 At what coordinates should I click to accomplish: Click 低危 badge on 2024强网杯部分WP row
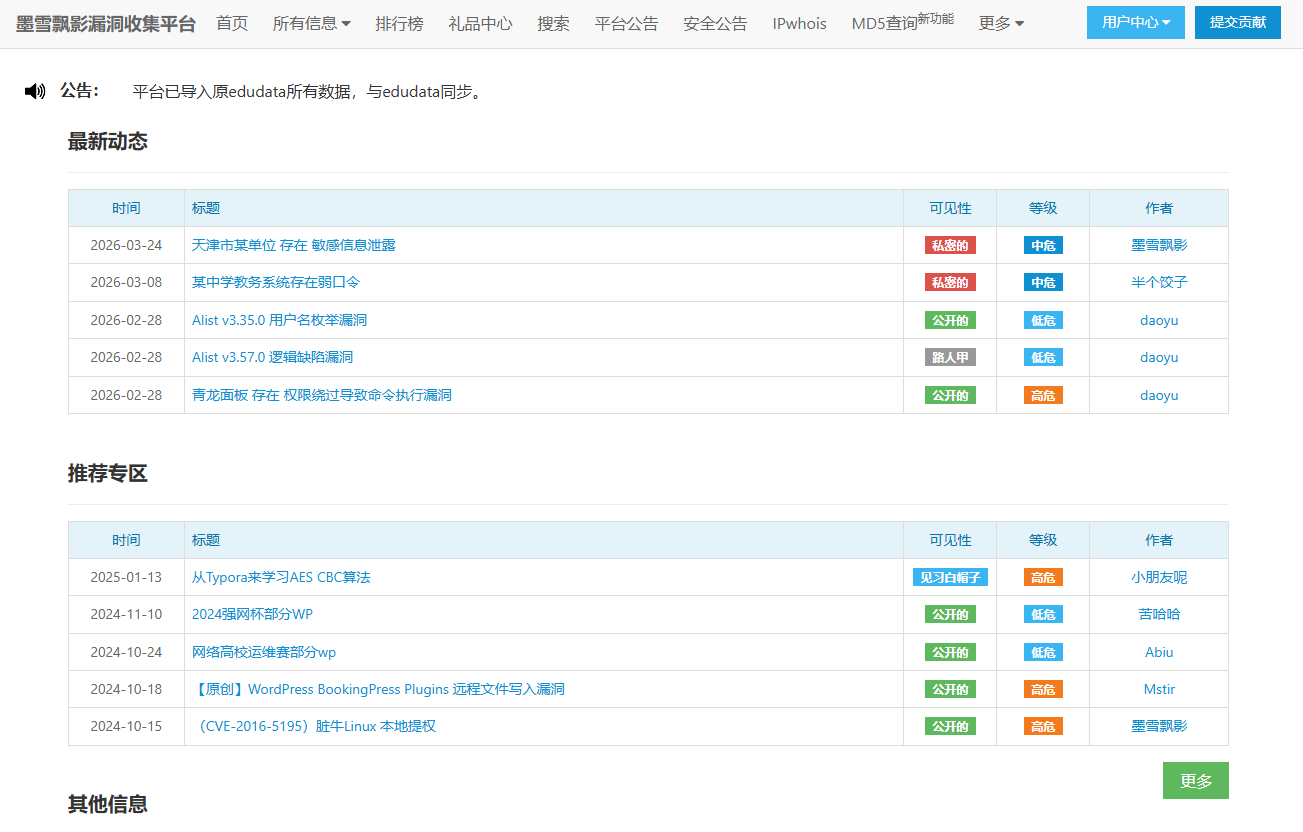(1043, 614)
